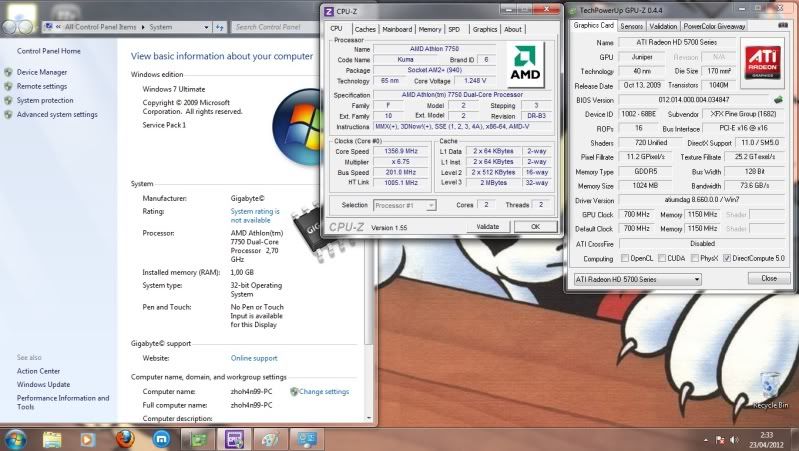This screenshot has width=799, height=451.
Task: Click Change settings link
Action: point(324,391)
